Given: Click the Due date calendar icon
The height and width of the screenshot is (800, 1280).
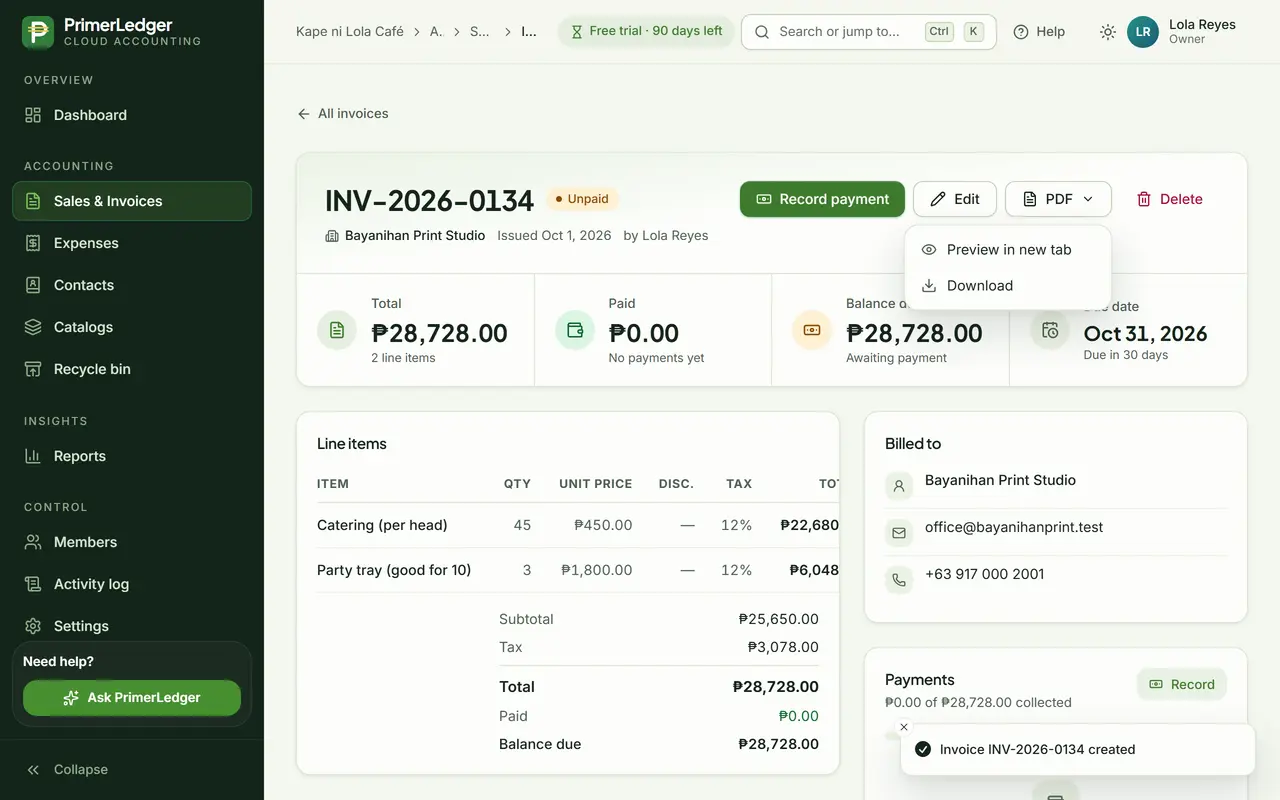Looking at the screenshot, I should coord(1050,330).
